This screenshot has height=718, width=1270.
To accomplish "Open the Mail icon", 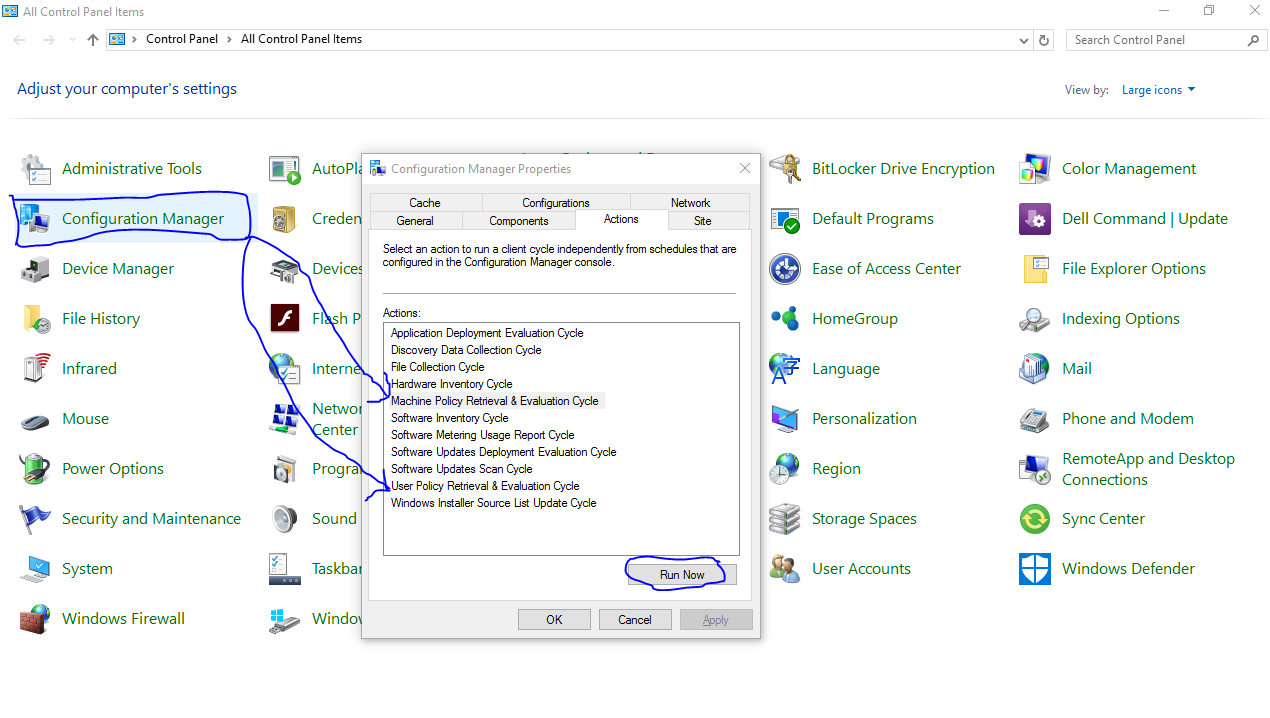I will 1035,369.
